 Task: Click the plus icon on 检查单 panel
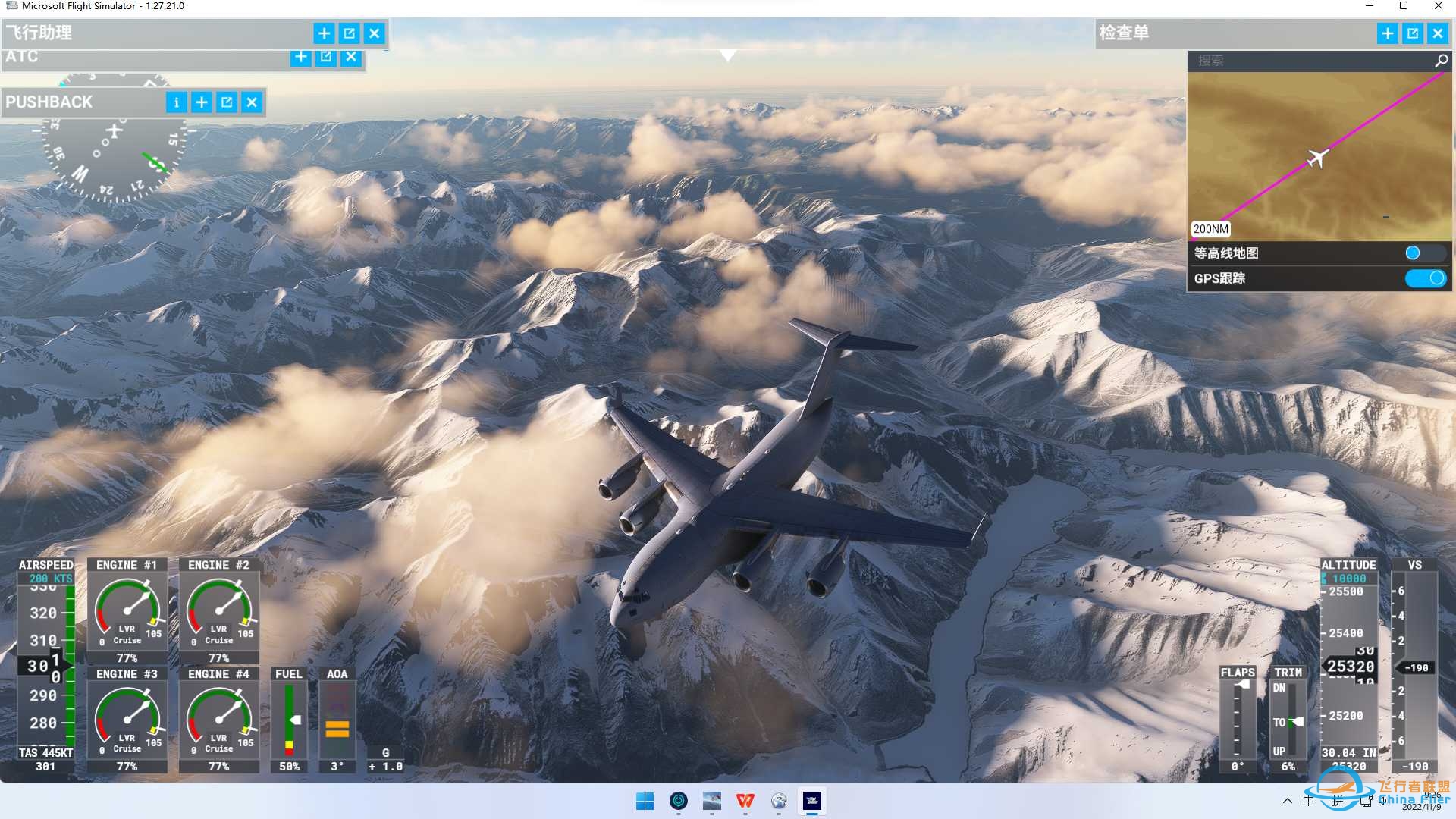1388,33
